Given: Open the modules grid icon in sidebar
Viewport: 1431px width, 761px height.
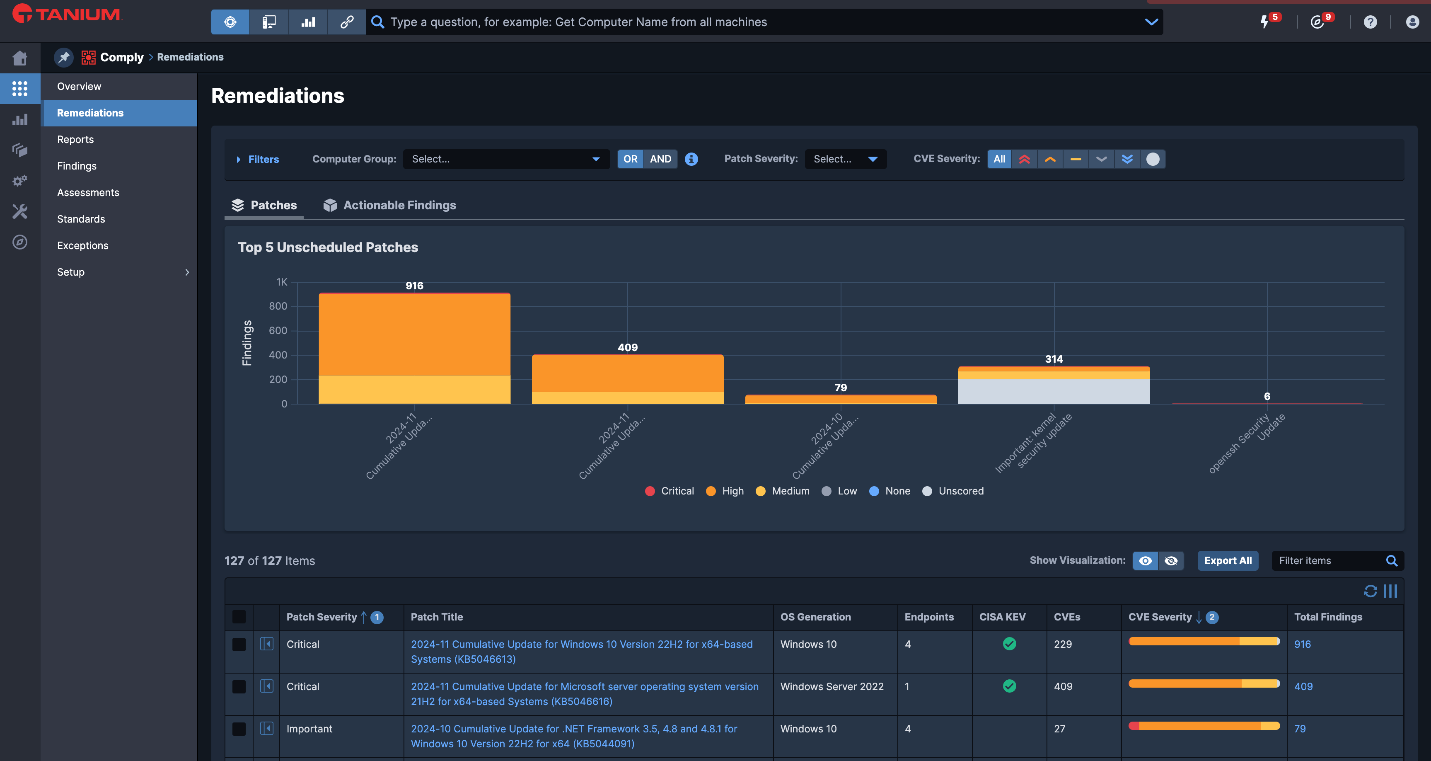Looking at the screenshot, I should pyautogui.click(x=19, y=89).
